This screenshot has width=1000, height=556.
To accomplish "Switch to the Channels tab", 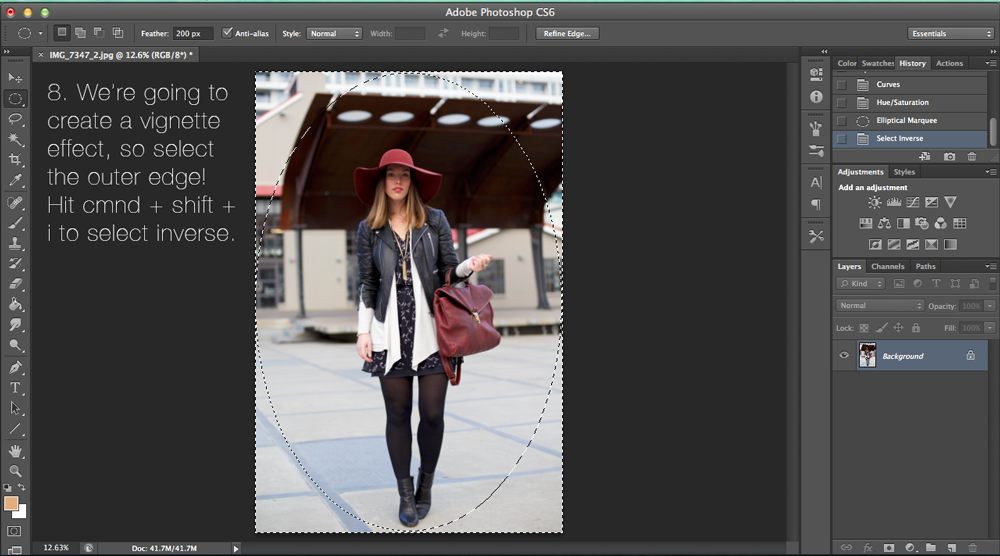I will [887, 266].
